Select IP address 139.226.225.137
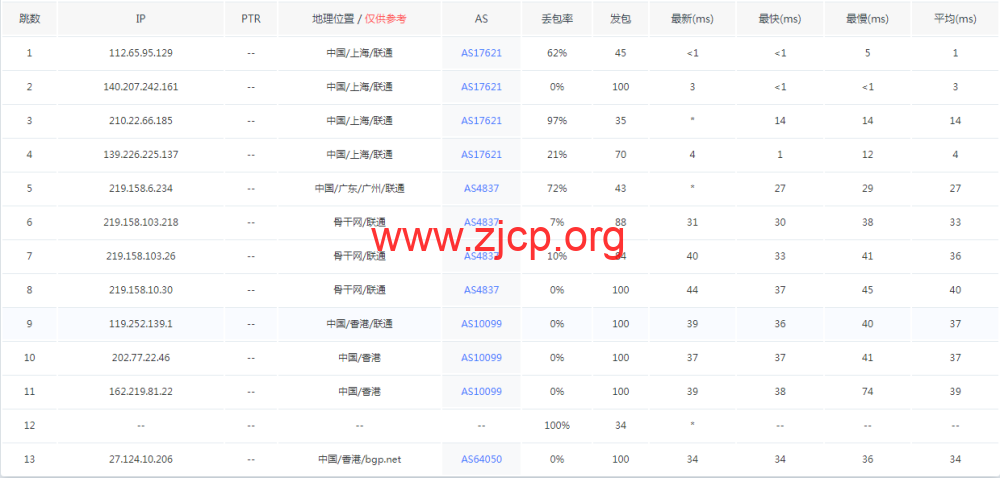The height and width of the screenshot is (478, 1000). point(141,154)
